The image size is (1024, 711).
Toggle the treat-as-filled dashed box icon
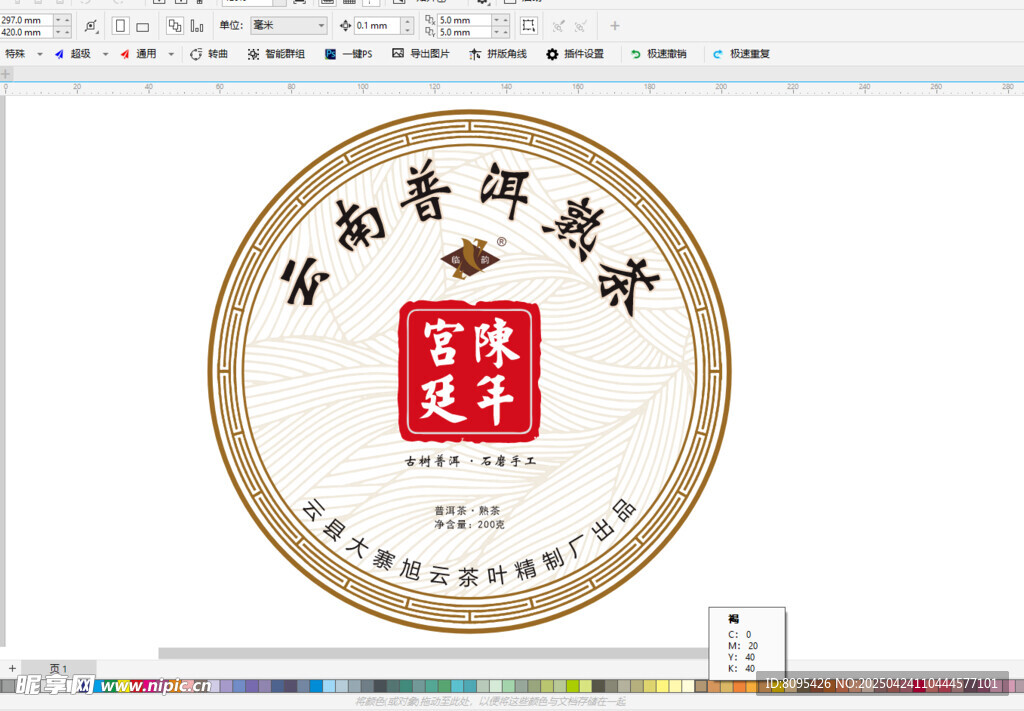click(528, 25)
